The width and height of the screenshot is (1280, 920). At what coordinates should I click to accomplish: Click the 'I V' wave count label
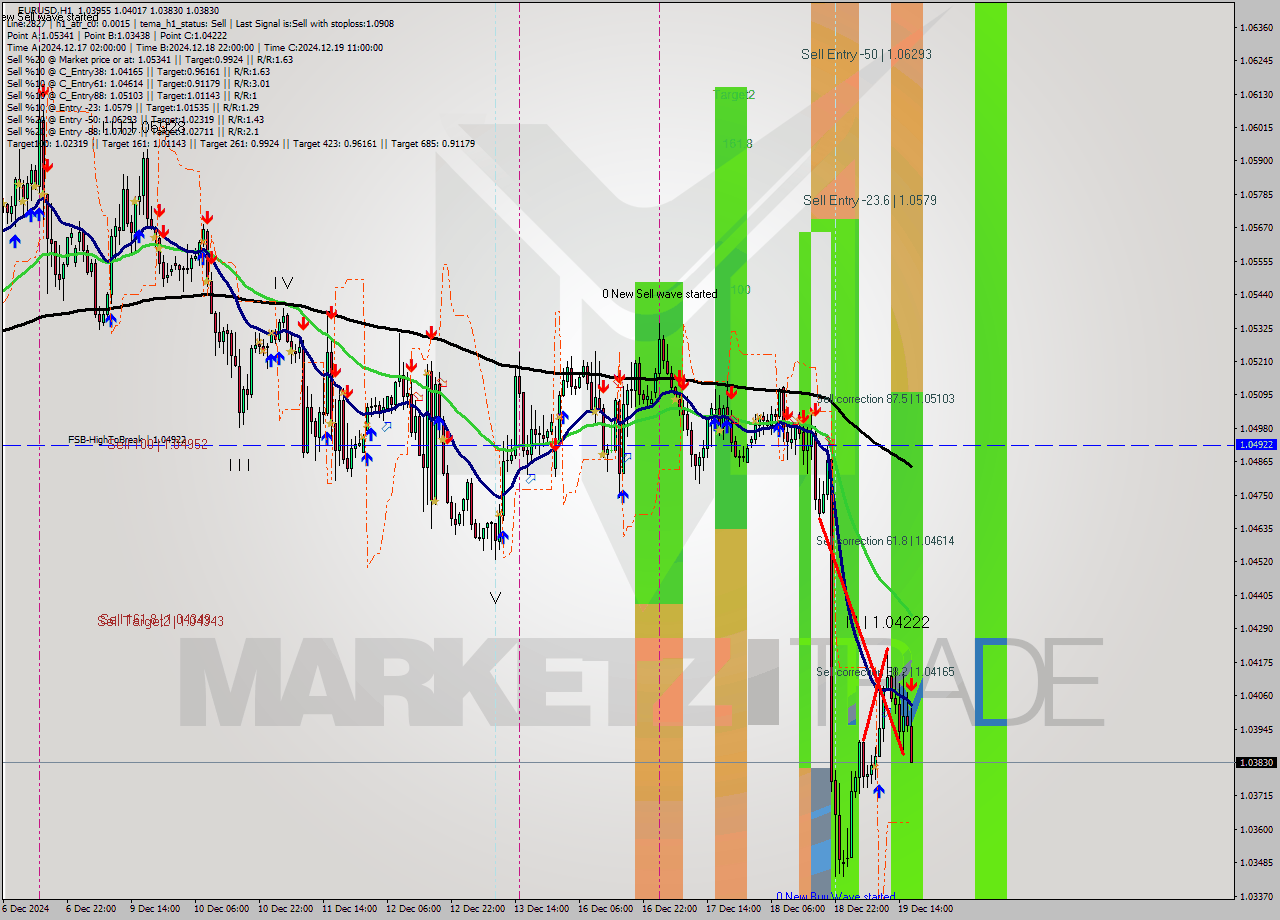(x=283, y=283)
